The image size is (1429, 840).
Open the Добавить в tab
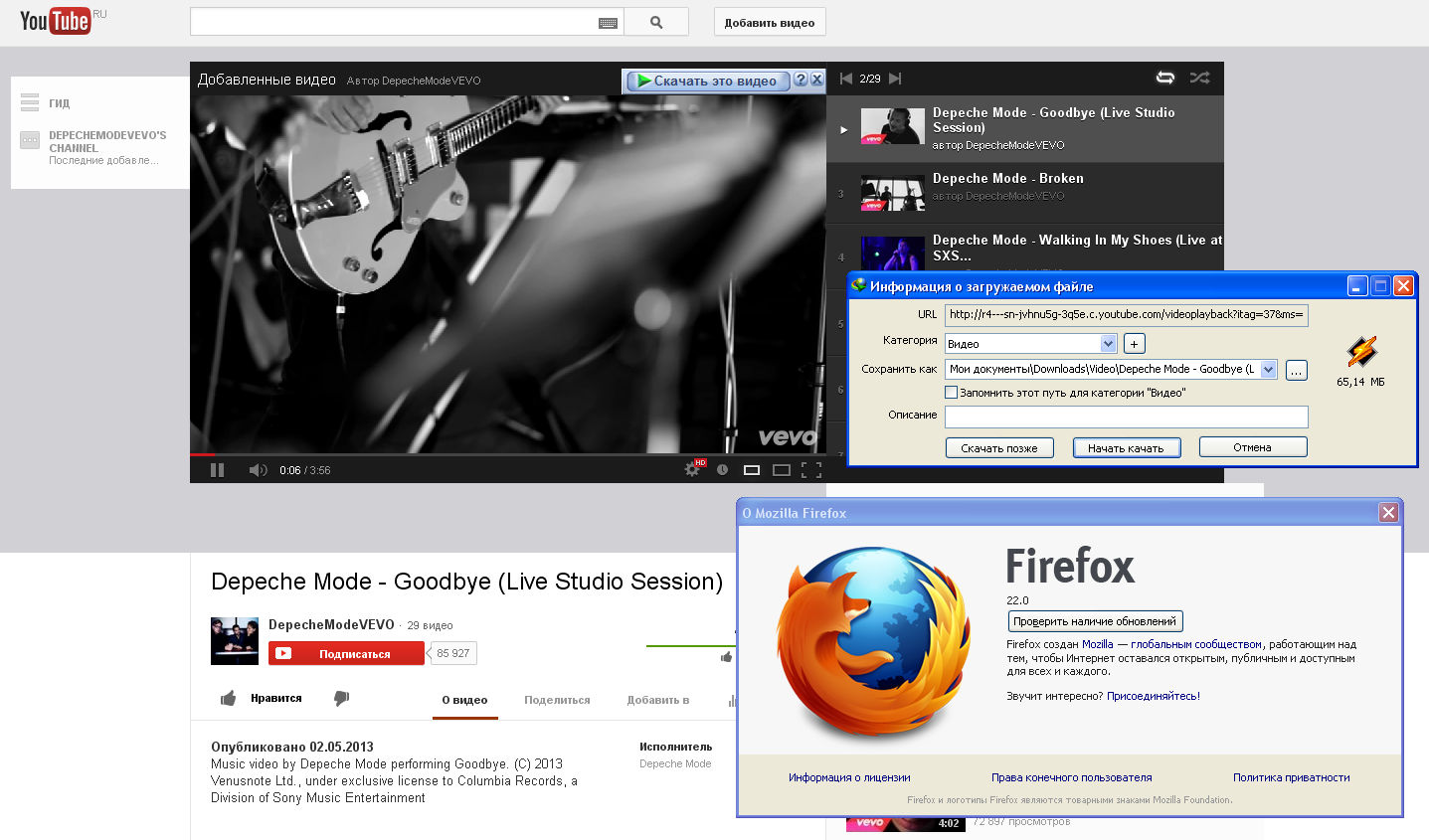[657, 700]
